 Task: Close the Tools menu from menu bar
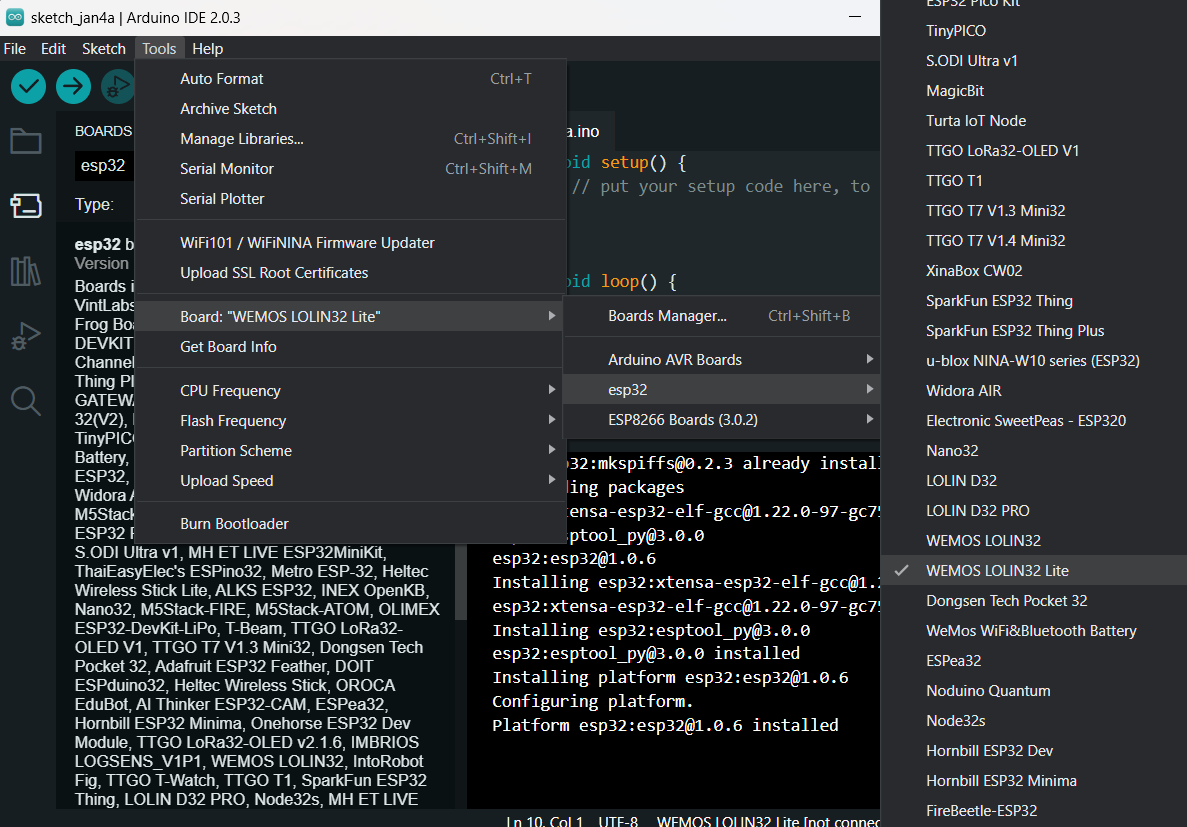coord(159,48)
